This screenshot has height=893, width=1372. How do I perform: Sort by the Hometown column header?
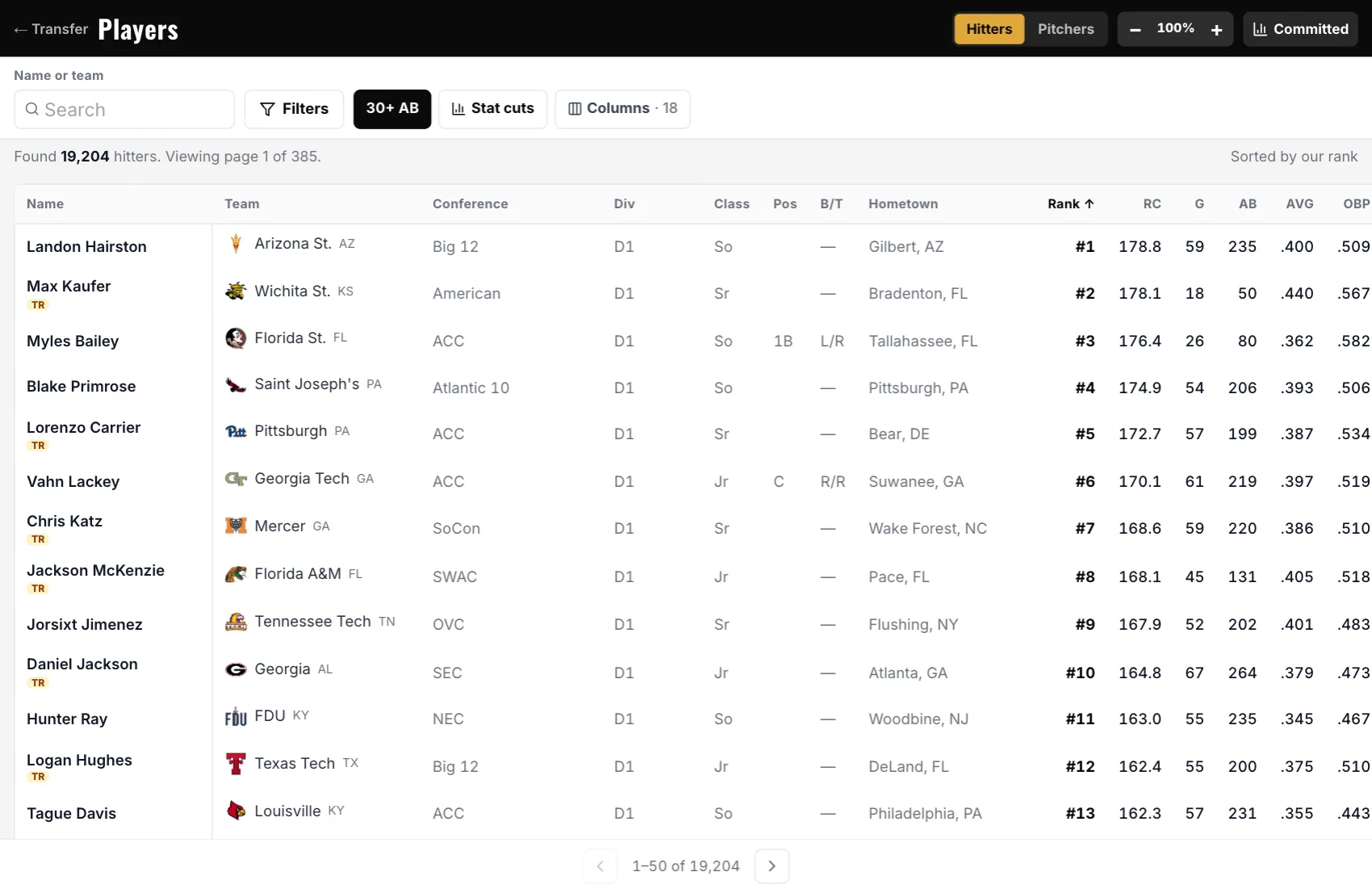coord(903,204)
